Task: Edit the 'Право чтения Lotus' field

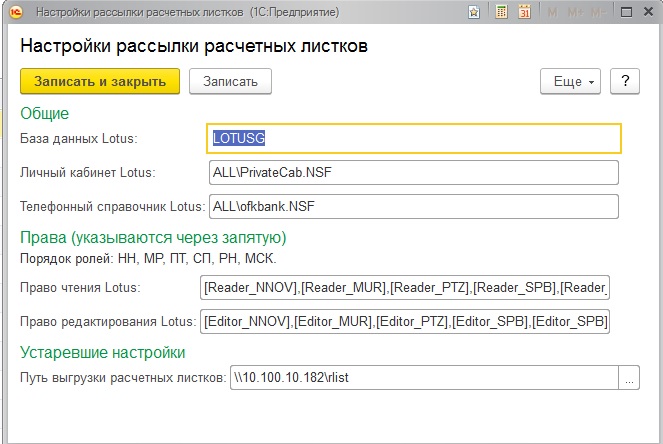Action: coord(405,288)
